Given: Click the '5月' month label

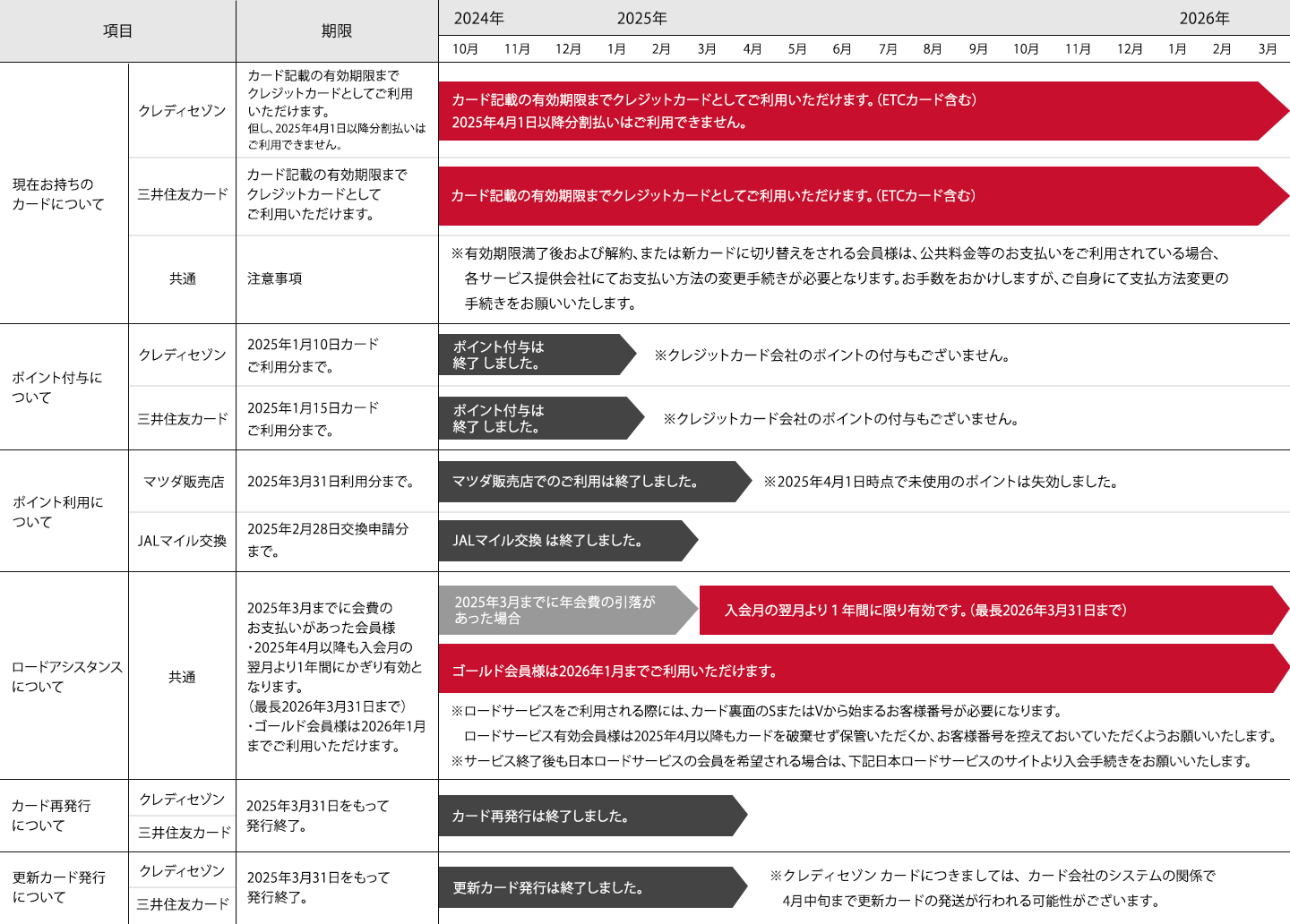Looking at the screenshot, I should point(797,49).
